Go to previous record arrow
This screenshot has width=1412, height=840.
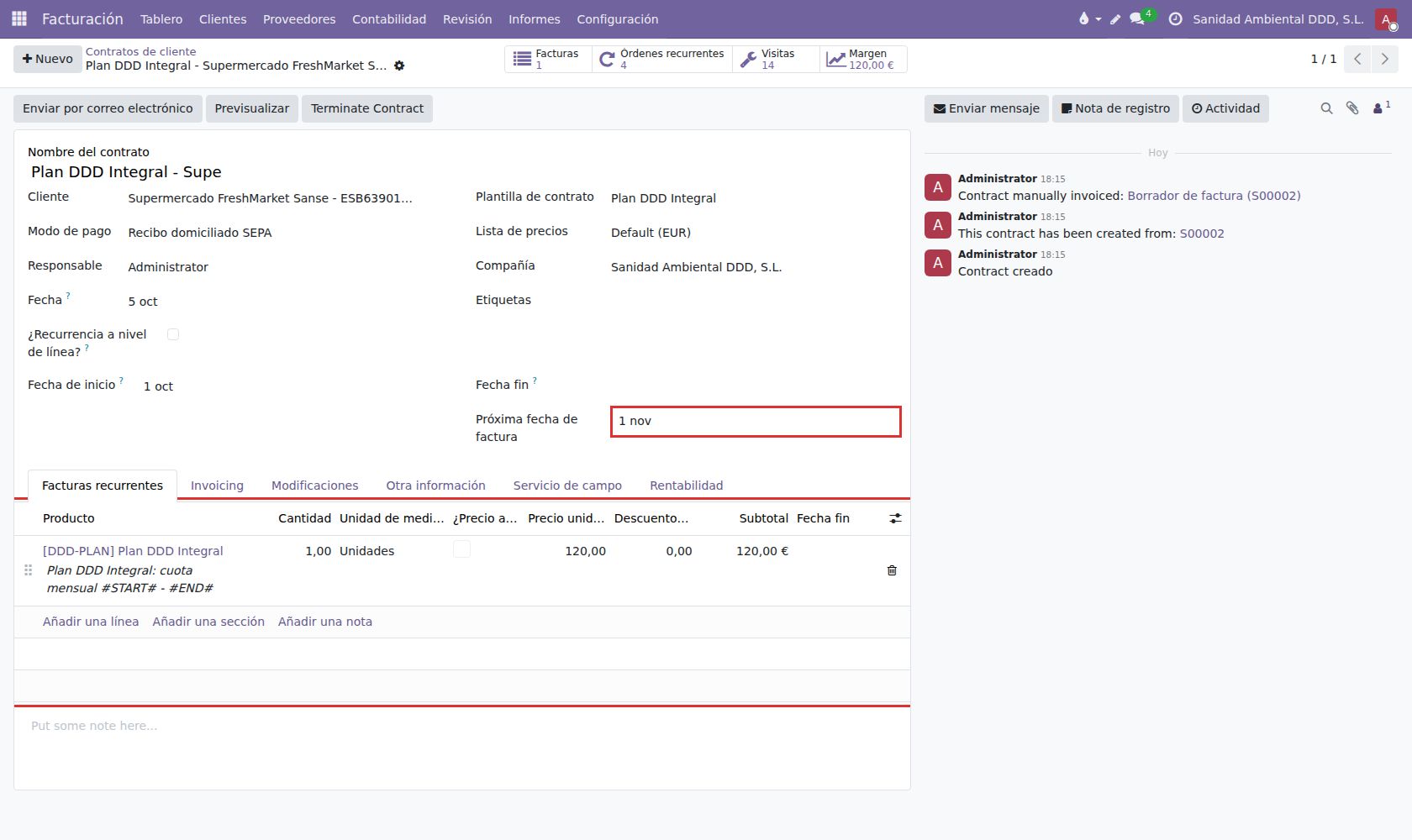pos(1357,59)
